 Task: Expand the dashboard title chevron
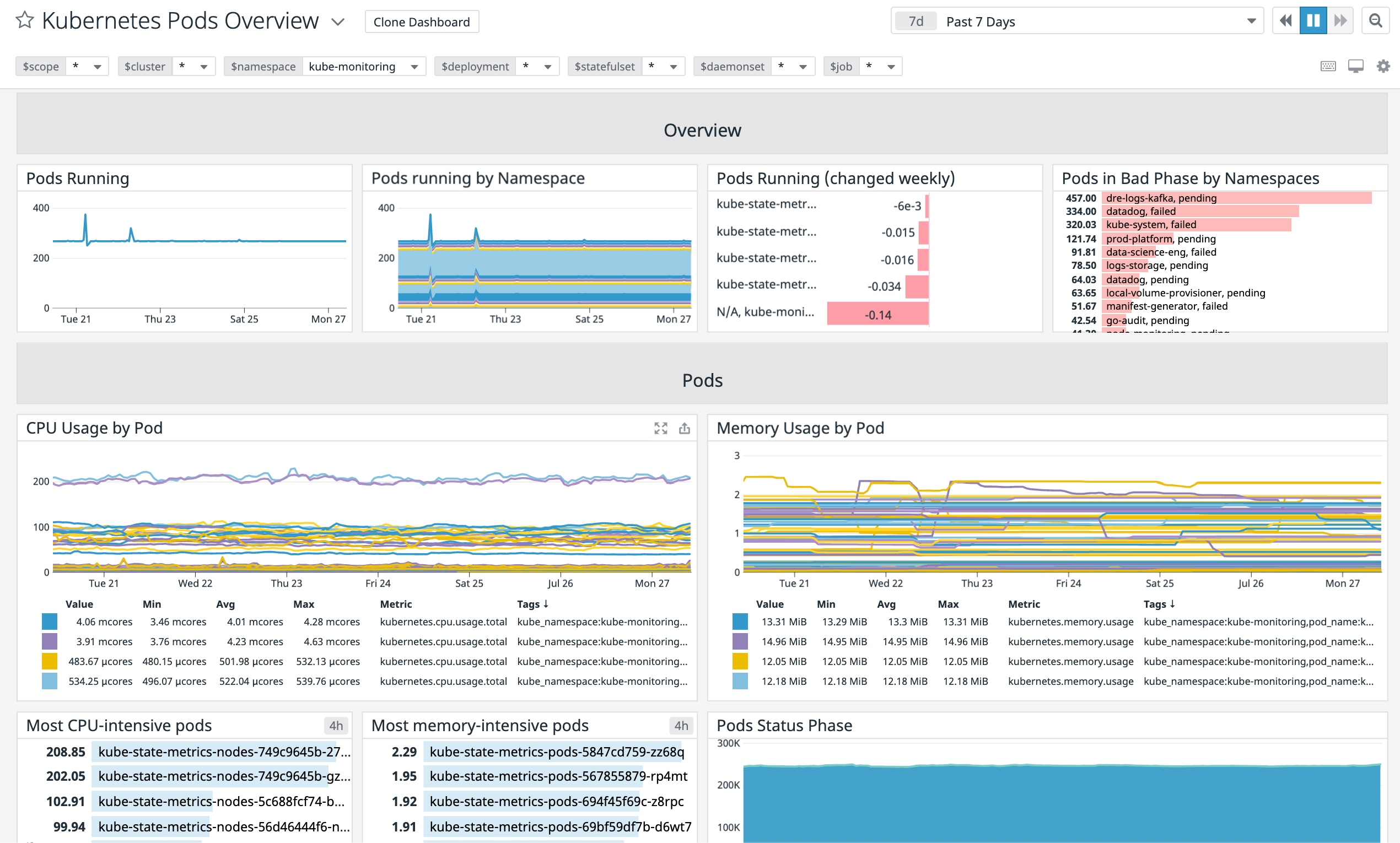[x=337, y=21]
